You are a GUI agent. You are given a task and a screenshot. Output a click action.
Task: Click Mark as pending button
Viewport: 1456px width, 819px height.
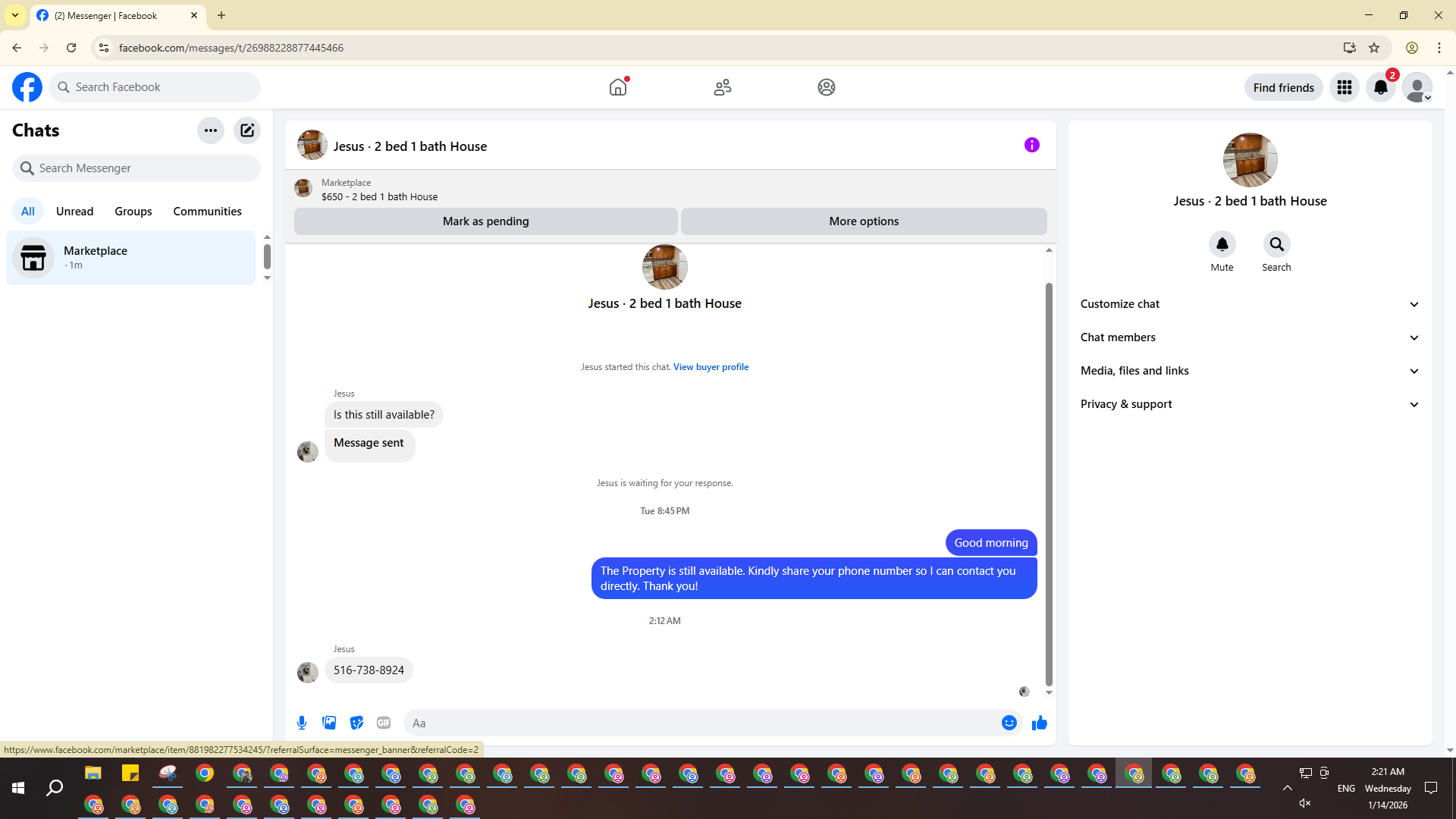click(x=485, y=221)
